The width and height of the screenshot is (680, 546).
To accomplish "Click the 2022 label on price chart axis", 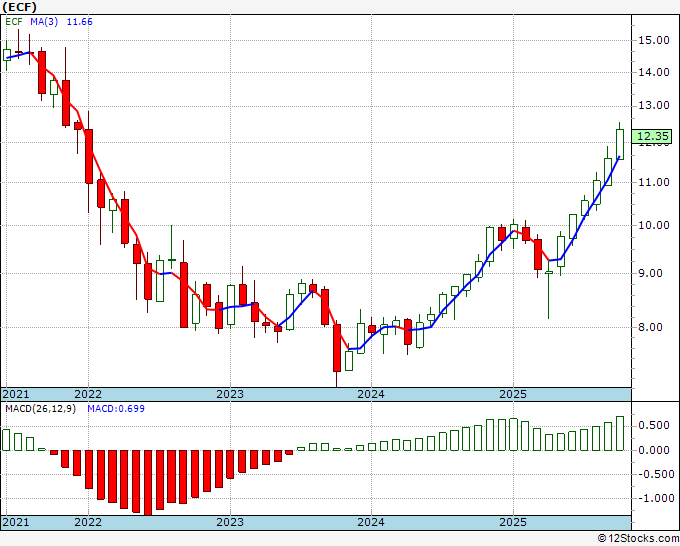I will (x=88, y=394).
